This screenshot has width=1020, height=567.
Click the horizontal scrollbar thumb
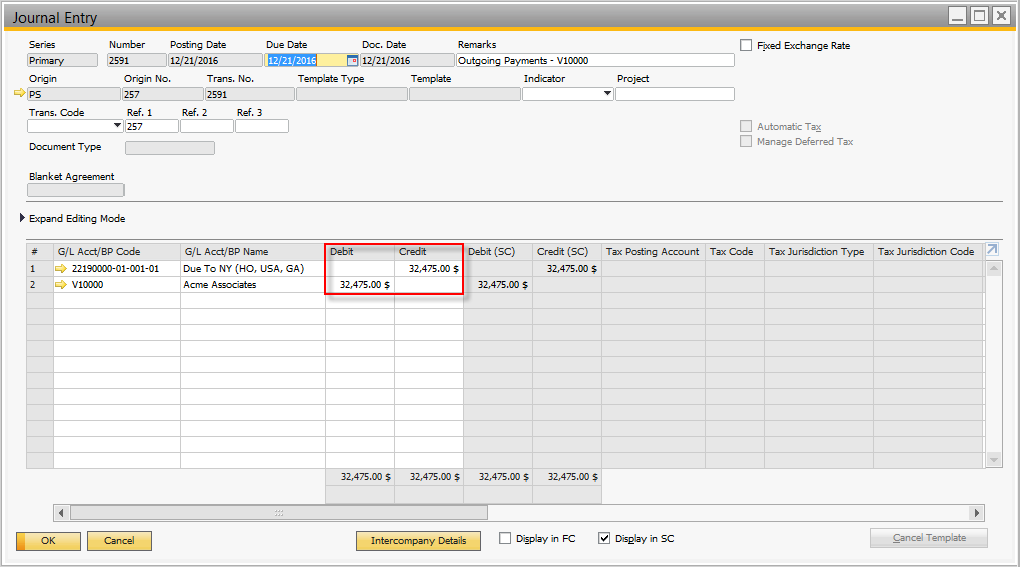pyautogui.click(x=278, y=513)
